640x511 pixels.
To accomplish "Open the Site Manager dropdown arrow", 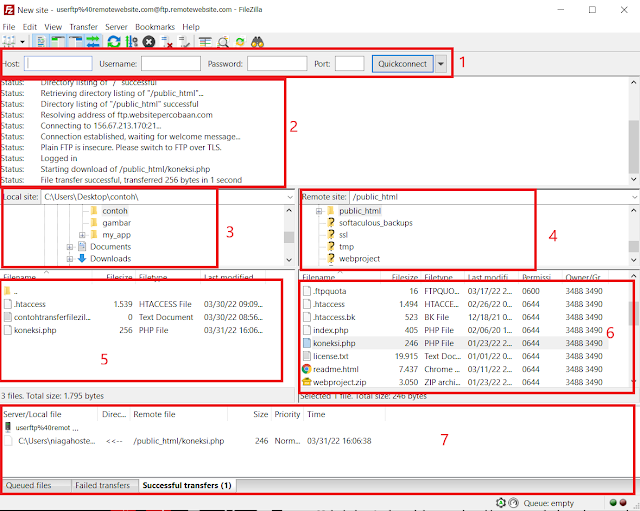I will pos(22,42).
